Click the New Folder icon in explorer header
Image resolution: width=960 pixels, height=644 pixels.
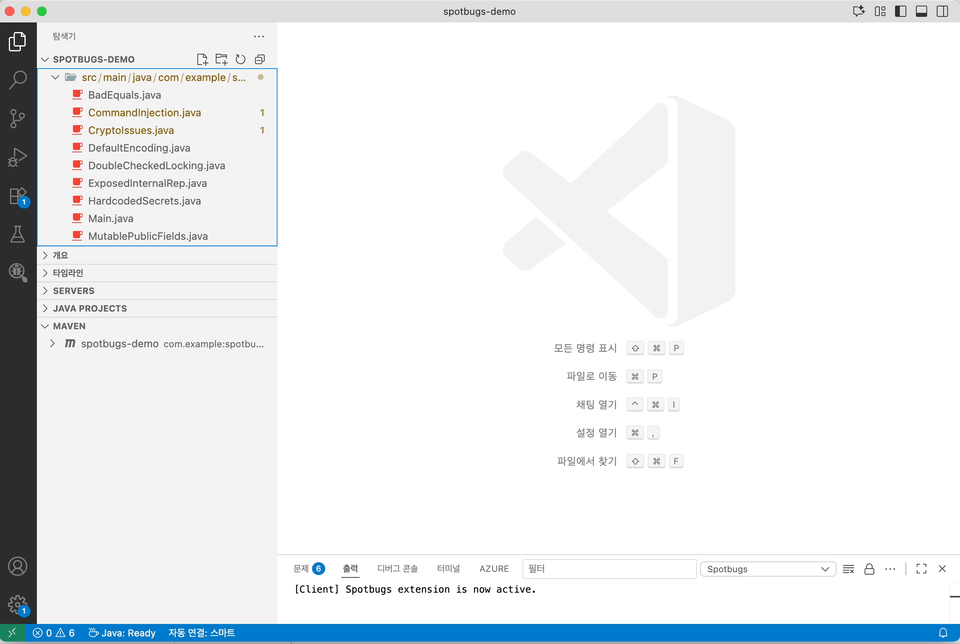(221, 59)
